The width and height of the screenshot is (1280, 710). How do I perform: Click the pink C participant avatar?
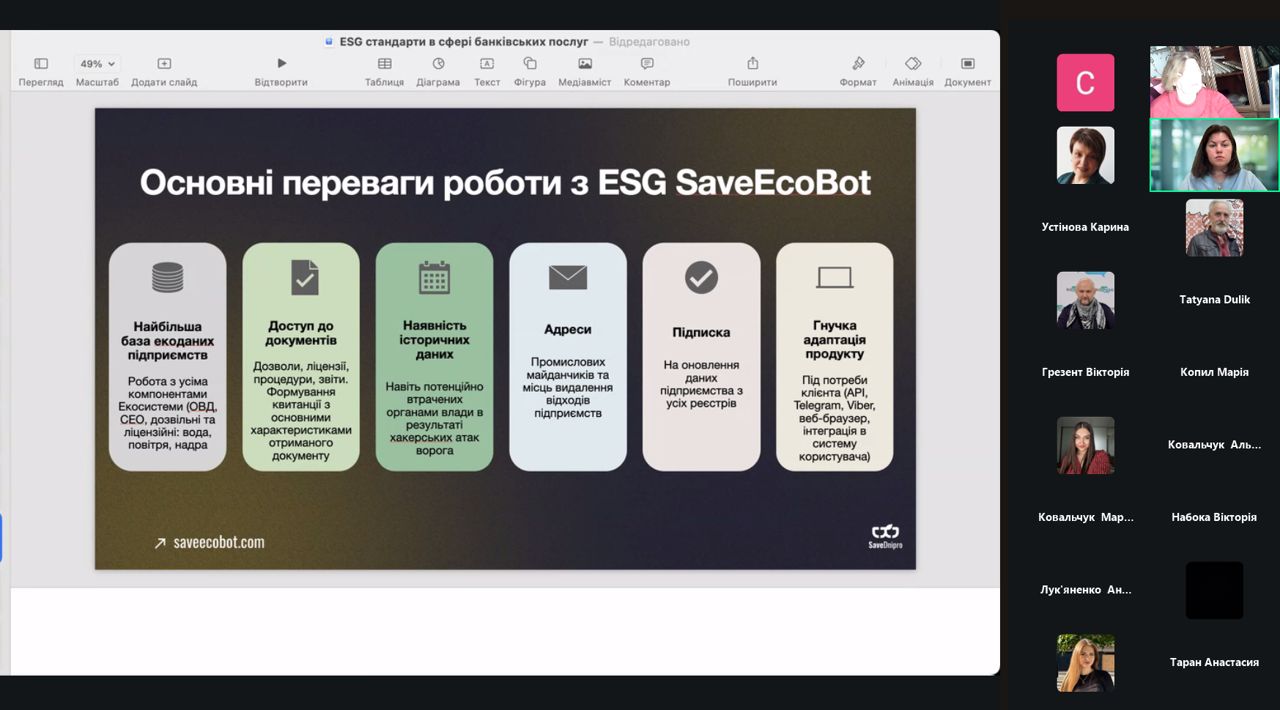[x=1085, y=83]
